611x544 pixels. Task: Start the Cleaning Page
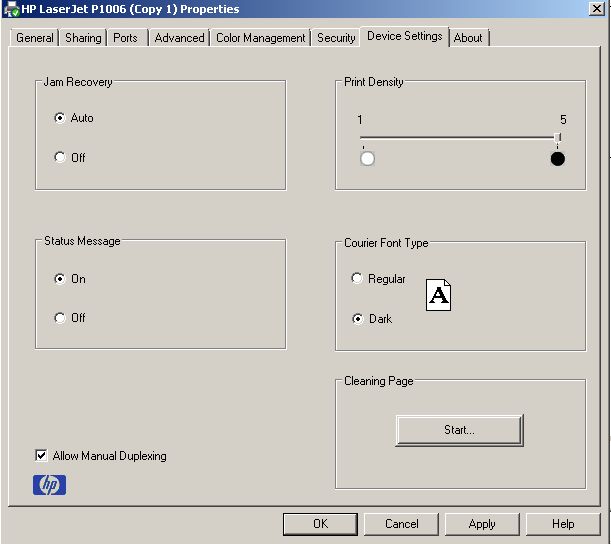459,430
